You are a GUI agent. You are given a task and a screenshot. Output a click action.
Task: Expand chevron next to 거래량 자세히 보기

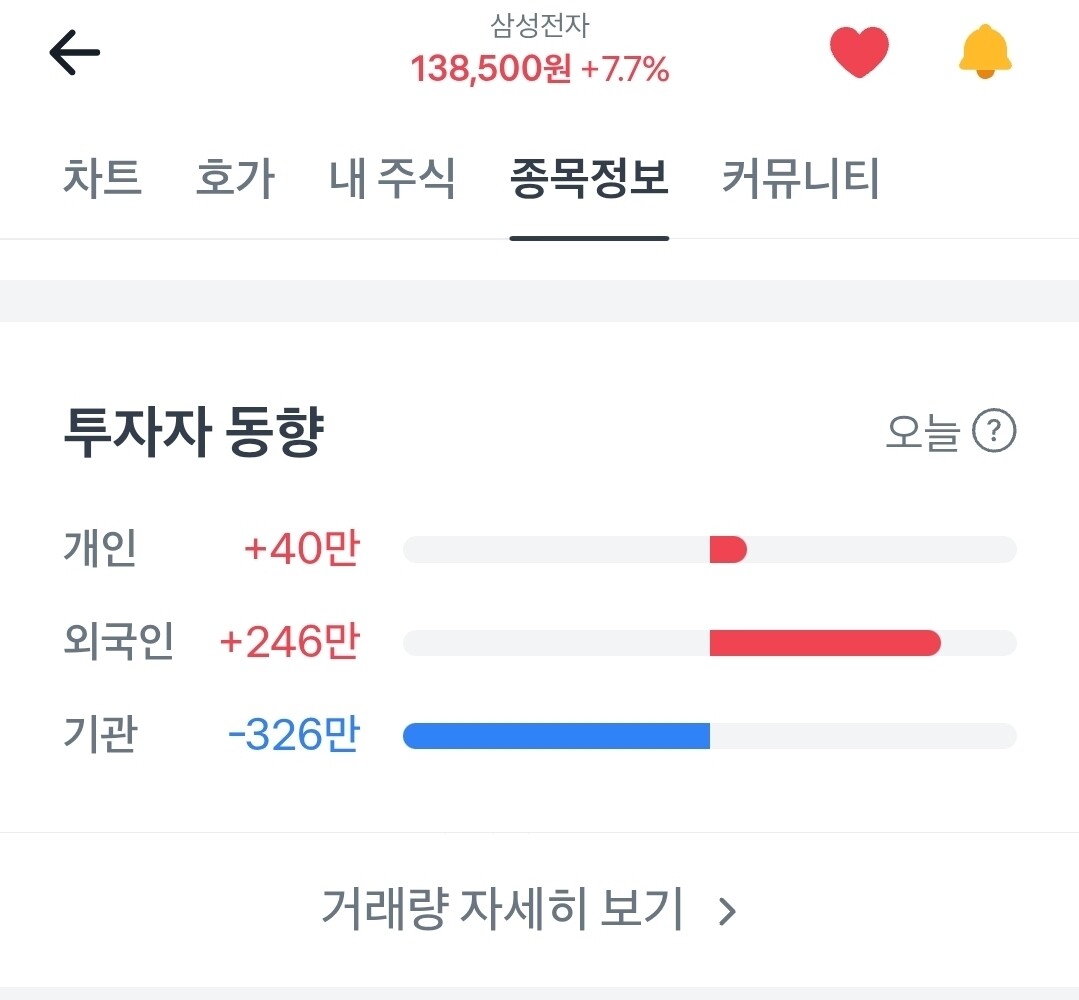point(727,911)
